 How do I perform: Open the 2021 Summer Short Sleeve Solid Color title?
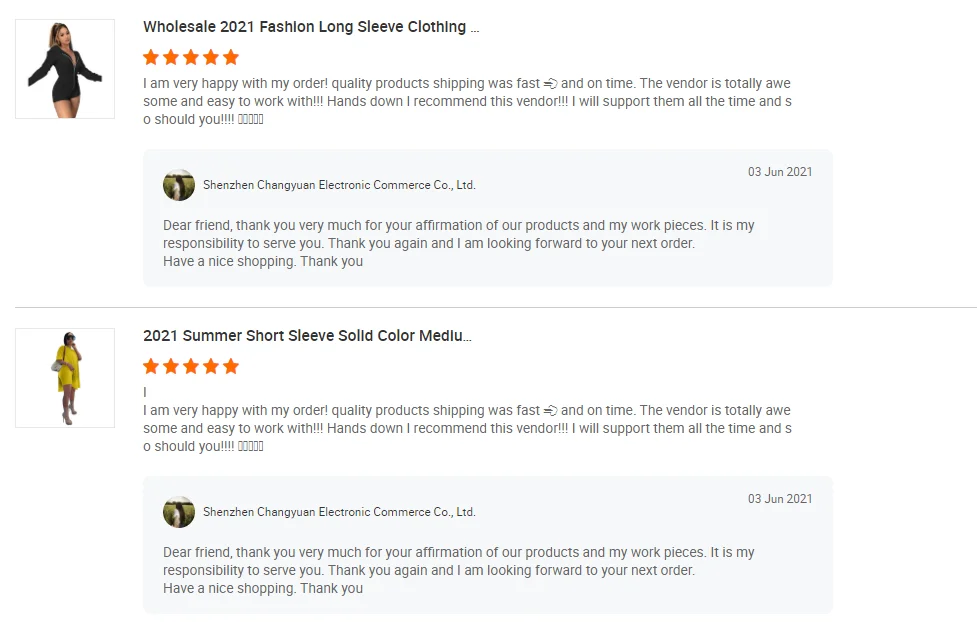click(x=307, y=336)
